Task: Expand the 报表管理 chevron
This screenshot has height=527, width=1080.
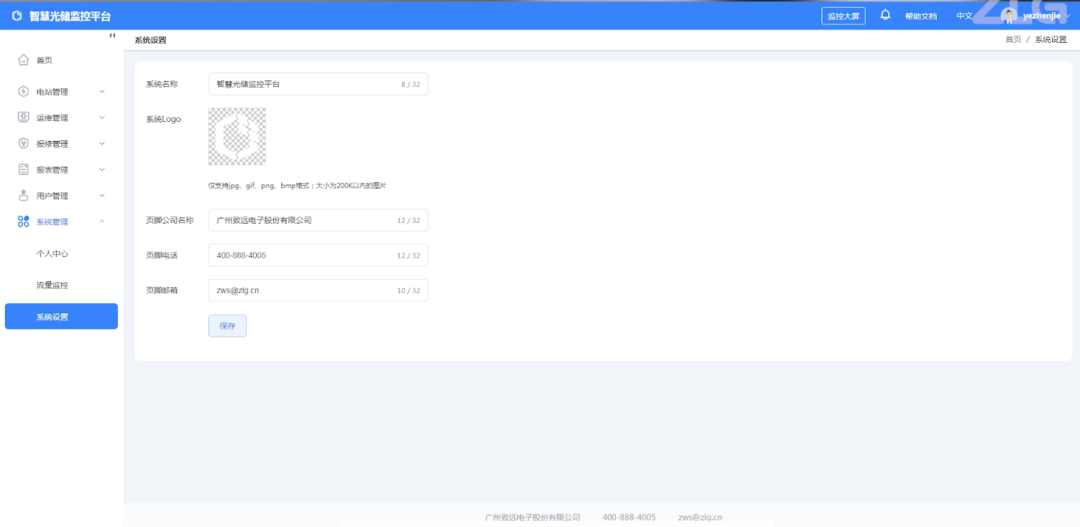Action: pyautogui.click(x=102, y=169)
